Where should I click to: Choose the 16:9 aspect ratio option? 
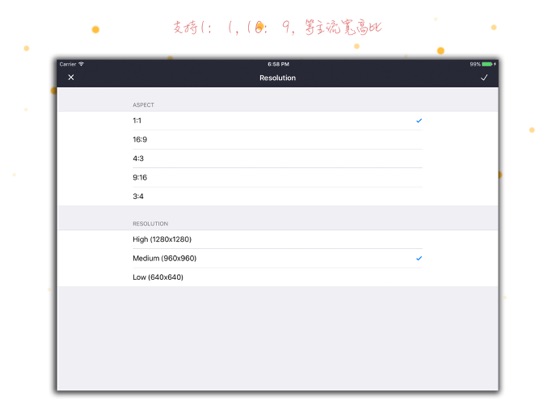[x=277, y=140]
